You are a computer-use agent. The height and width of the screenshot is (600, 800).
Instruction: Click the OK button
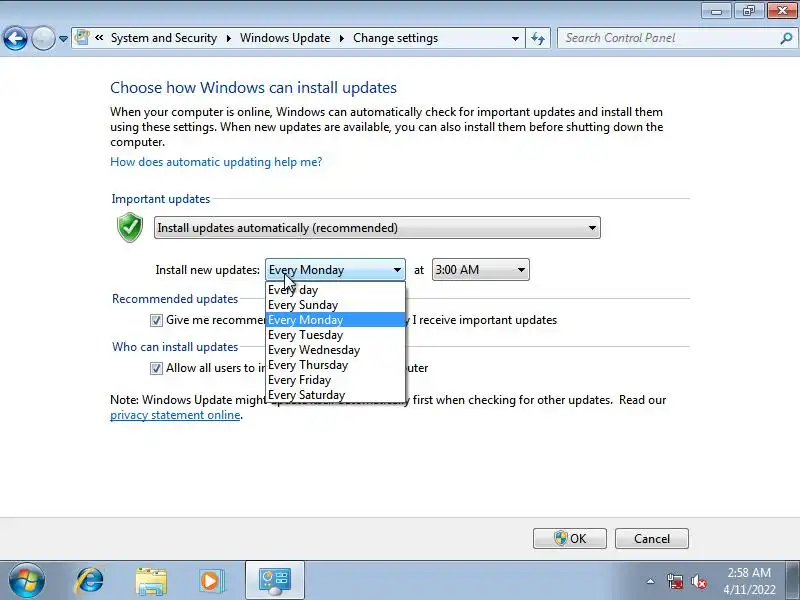point(570,538)
